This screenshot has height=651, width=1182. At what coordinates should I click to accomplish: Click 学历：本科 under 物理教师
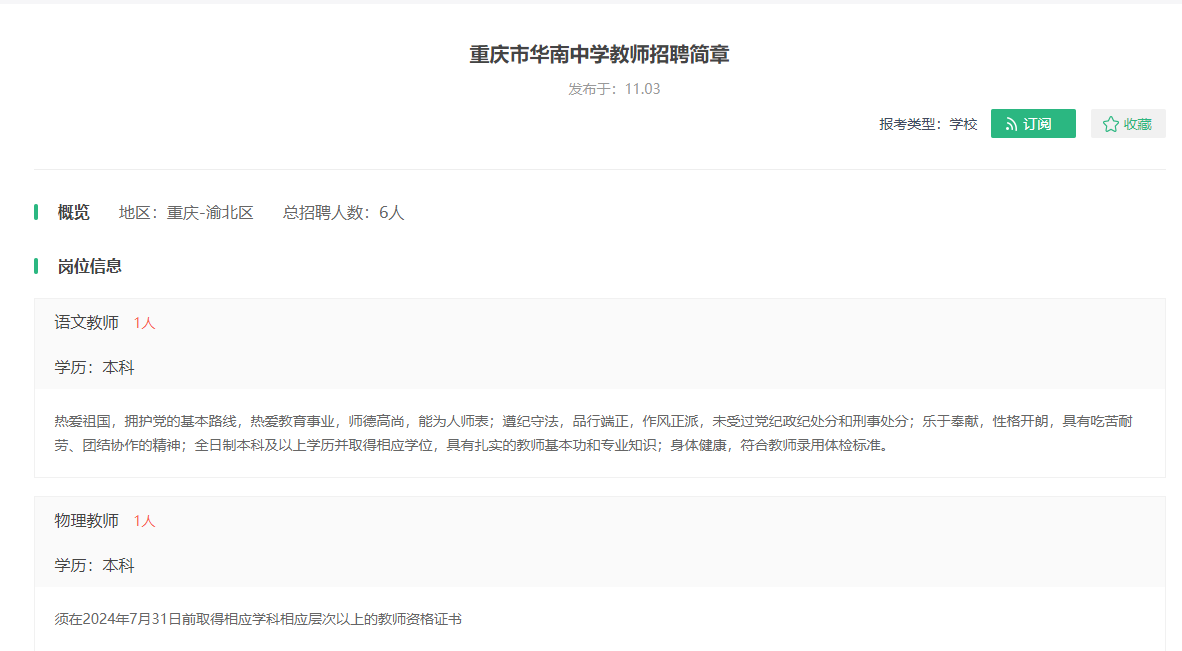[94, 566]
